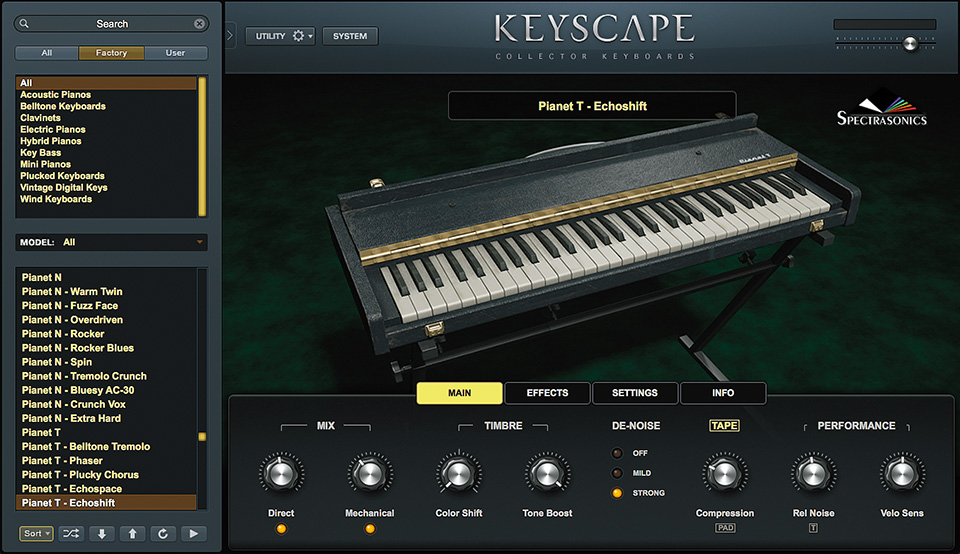Image resolution: width=960 pixels, height=554 pixels.
Task: Collapse the browser with the arrow
Action: click(230, 36)
